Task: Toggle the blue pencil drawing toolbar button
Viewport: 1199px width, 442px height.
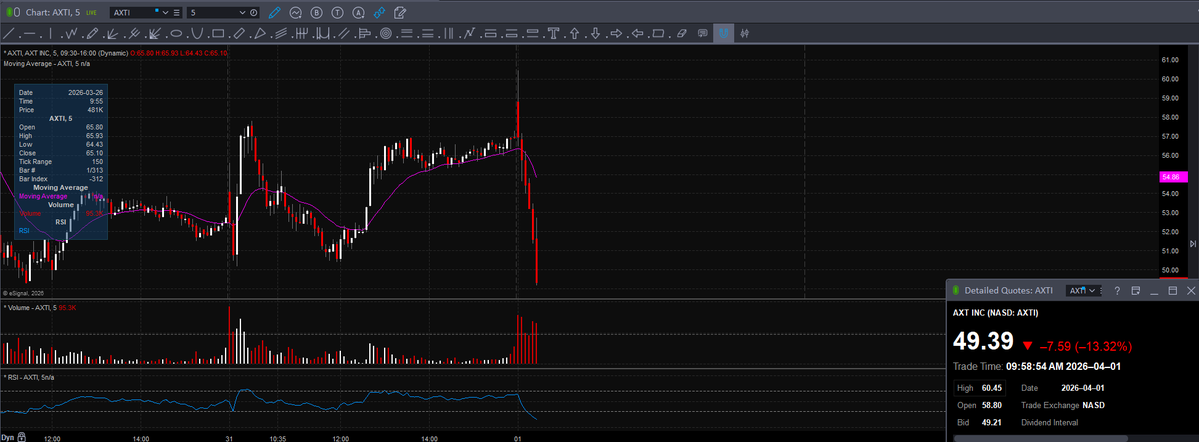Action: [275, 12]
